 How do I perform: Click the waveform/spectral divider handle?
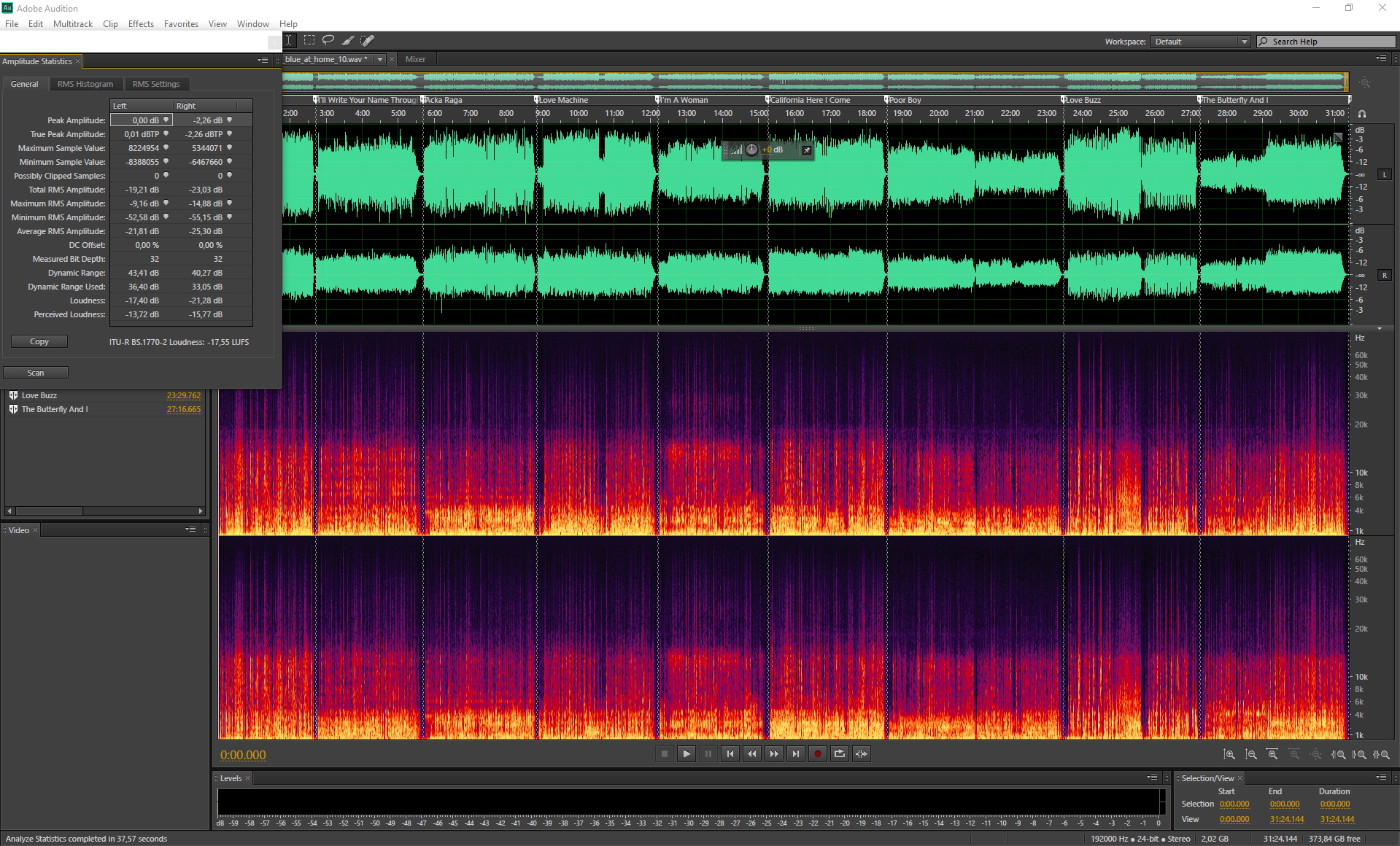point(805,329)
